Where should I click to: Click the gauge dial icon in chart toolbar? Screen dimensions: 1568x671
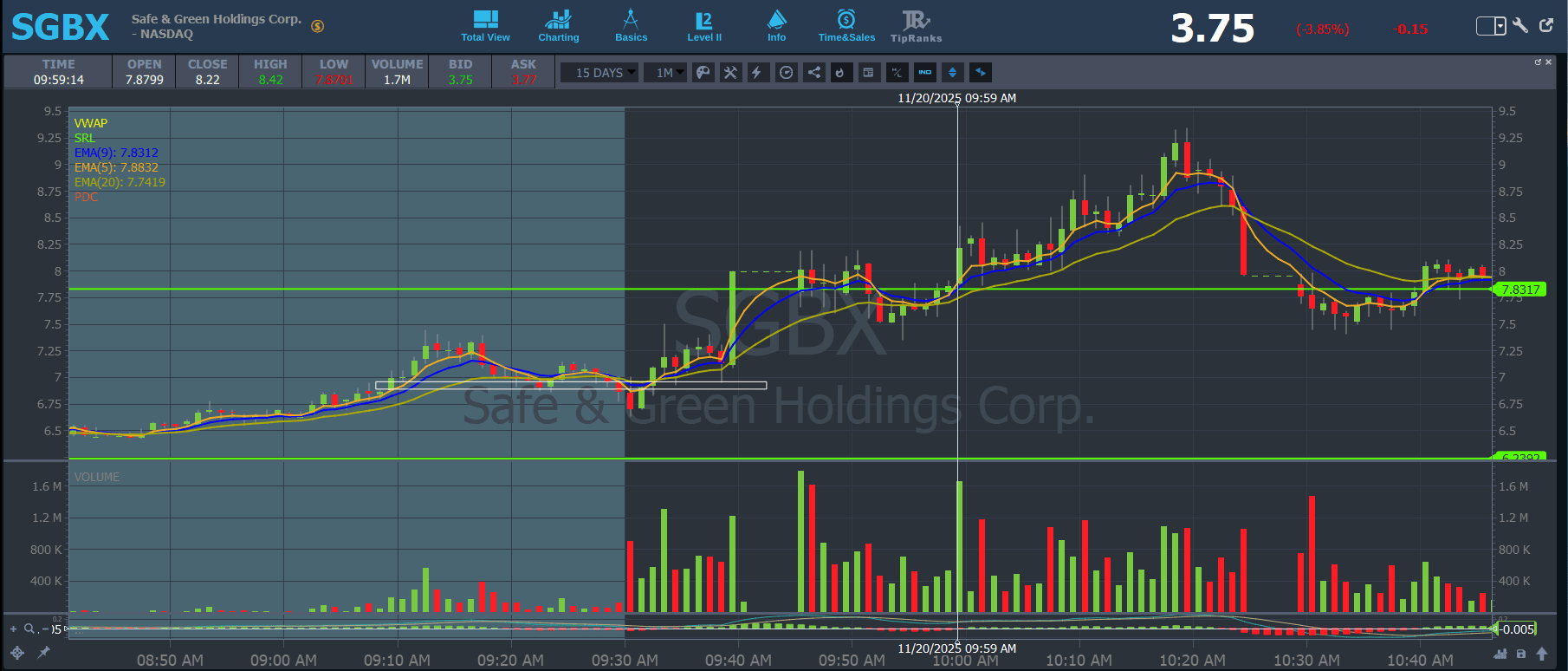click(786, 73)
